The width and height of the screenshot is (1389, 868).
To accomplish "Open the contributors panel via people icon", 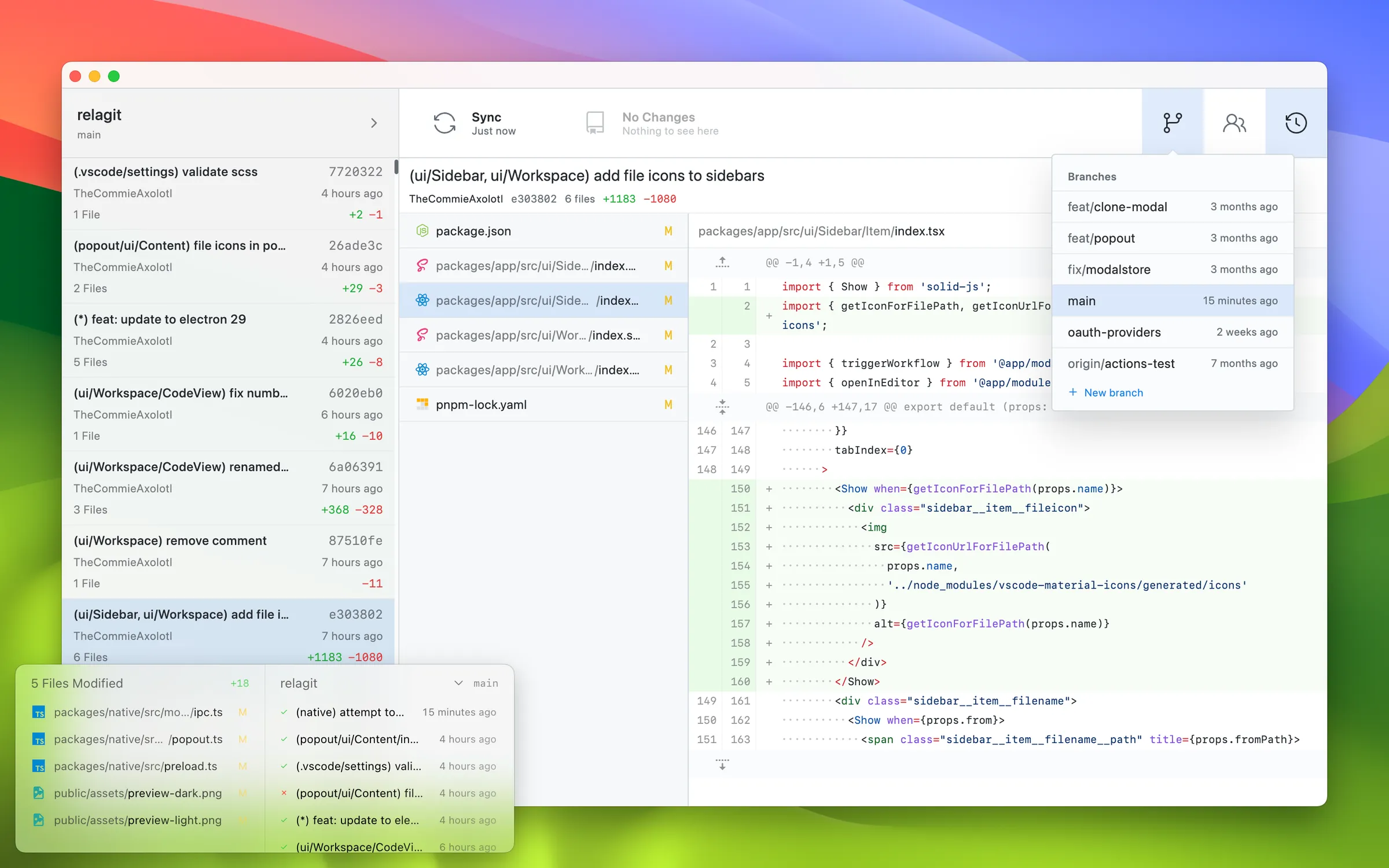I will [x=1234, y=122].
